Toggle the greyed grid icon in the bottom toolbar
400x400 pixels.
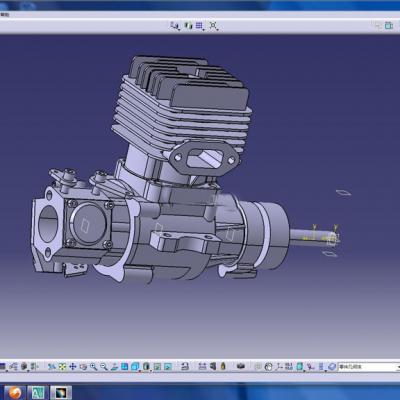tap(258, 367)
